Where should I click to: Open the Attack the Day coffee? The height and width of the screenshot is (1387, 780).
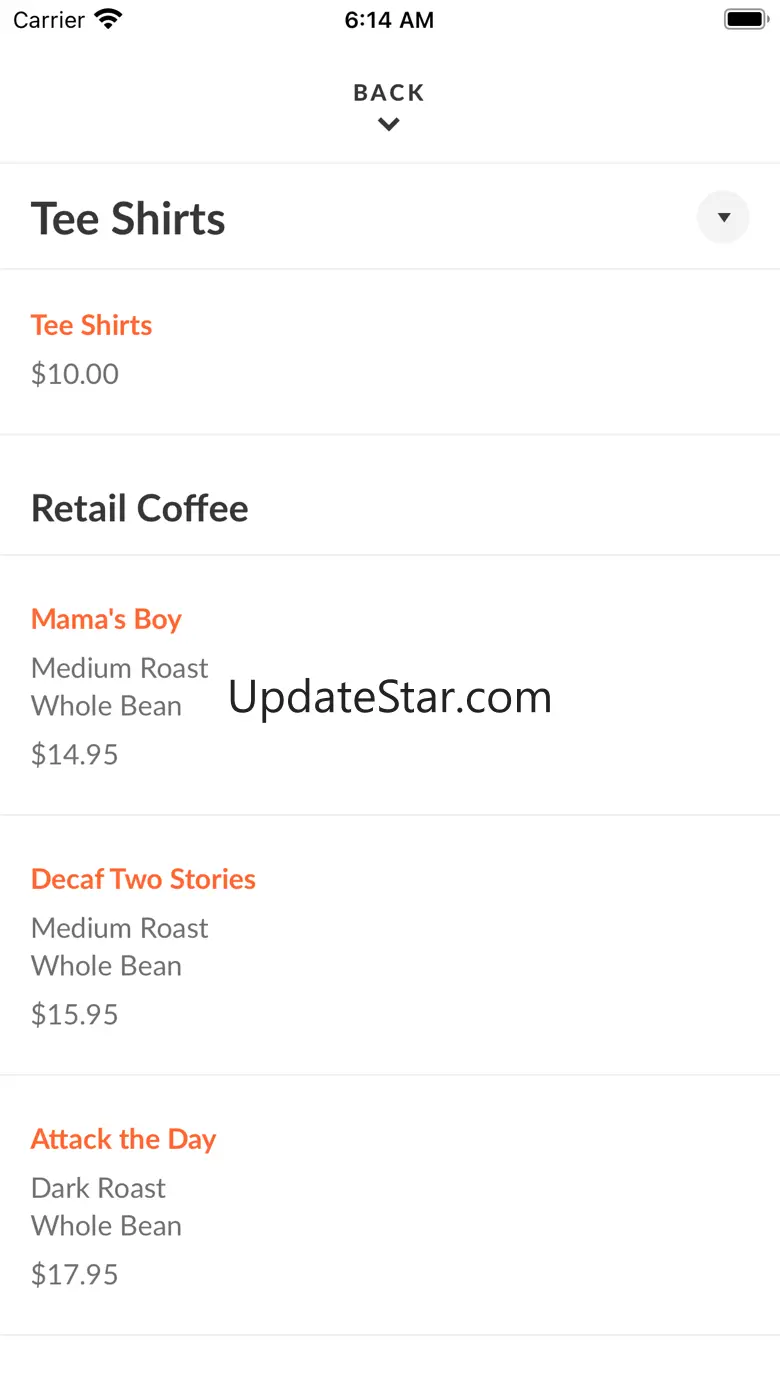[x=123, y=1139]
